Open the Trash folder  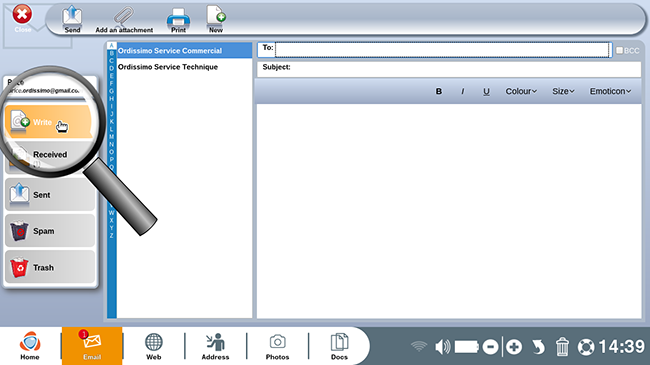50,267
